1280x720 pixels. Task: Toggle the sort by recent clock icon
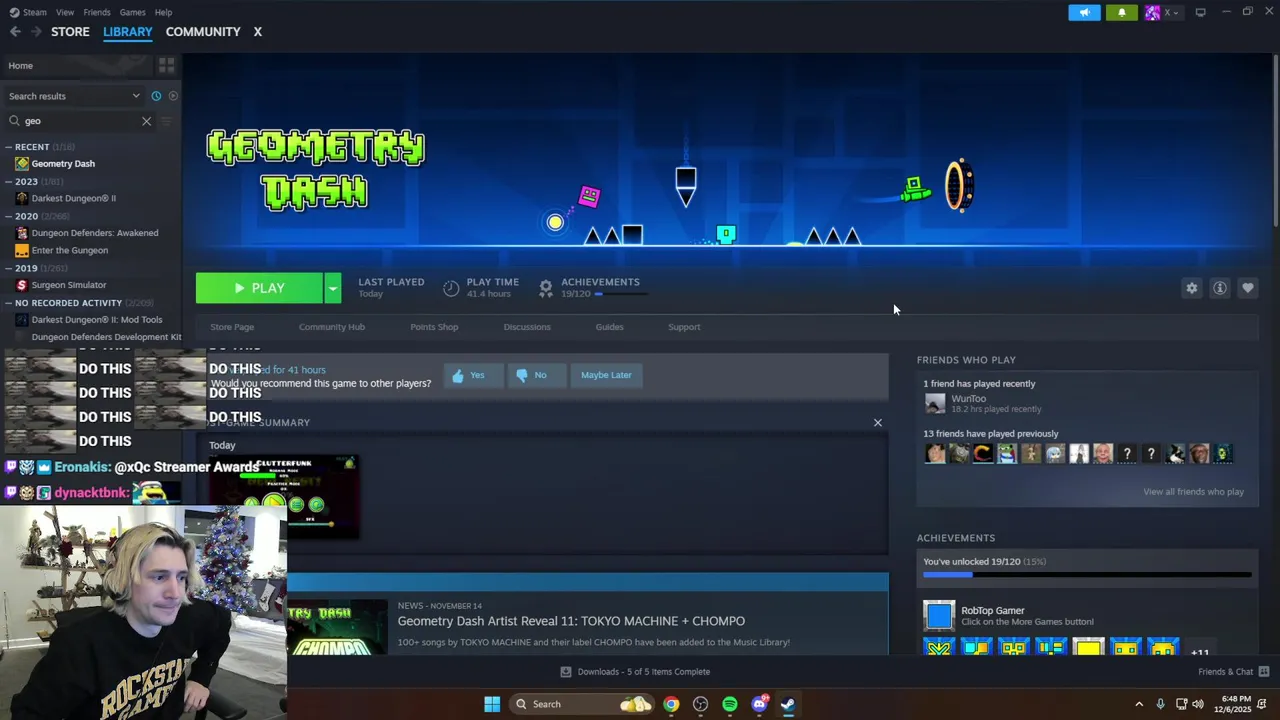pos(156,96)
